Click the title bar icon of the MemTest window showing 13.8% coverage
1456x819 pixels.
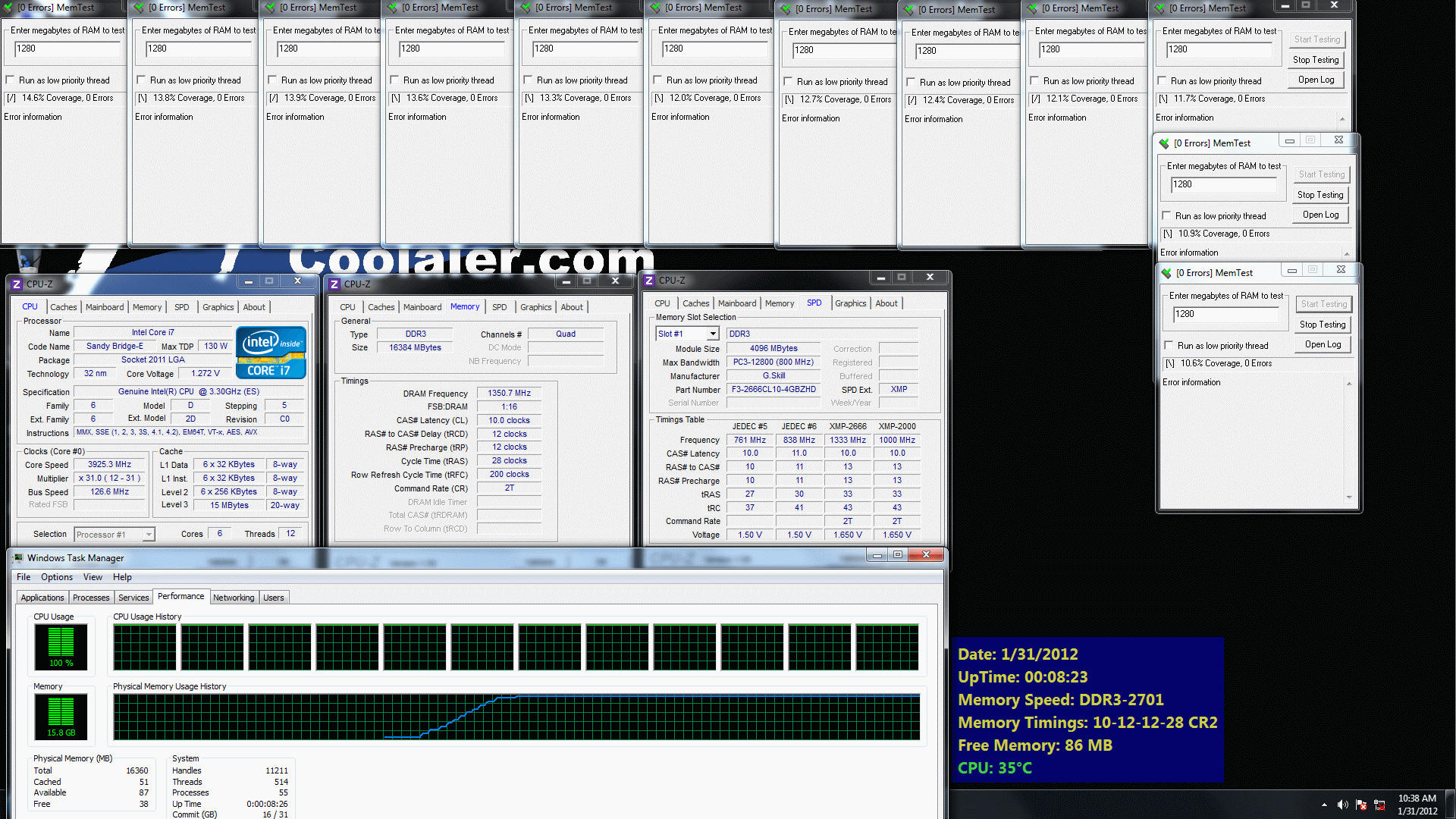pos(139,8)
